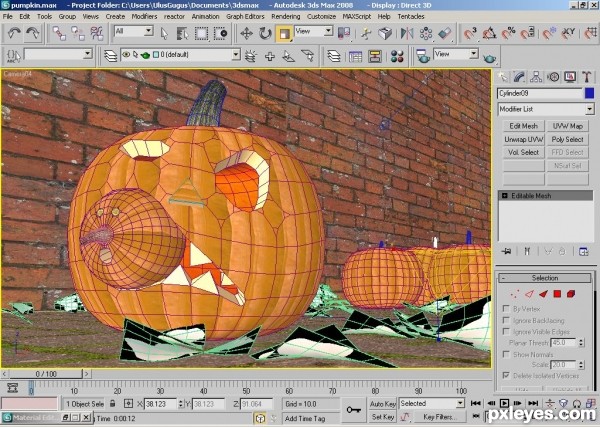
Task: Click the Unwrap UVW button
Action: (523, 139)
